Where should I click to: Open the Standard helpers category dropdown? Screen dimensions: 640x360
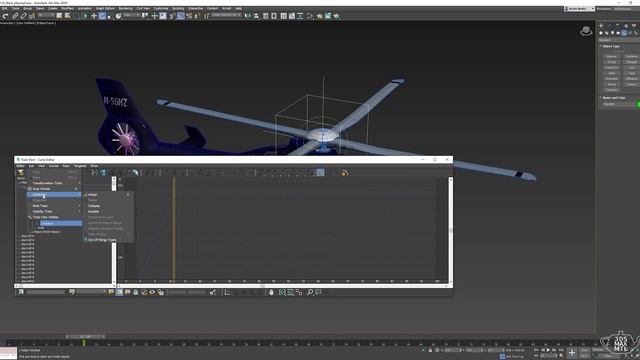[619, 40]
